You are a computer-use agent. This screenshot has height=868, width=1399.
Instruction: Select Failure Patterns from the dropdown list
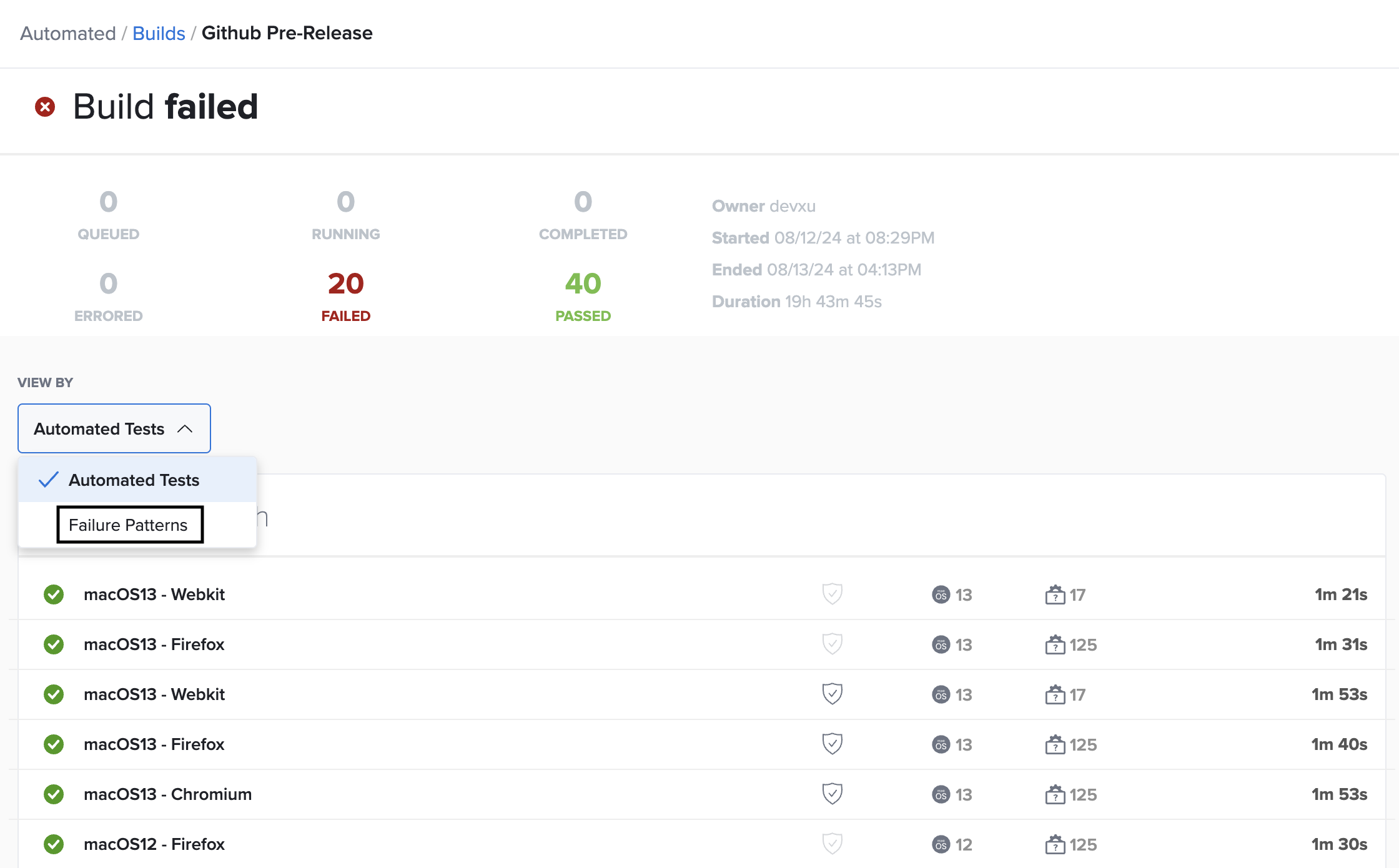[129, 525]
